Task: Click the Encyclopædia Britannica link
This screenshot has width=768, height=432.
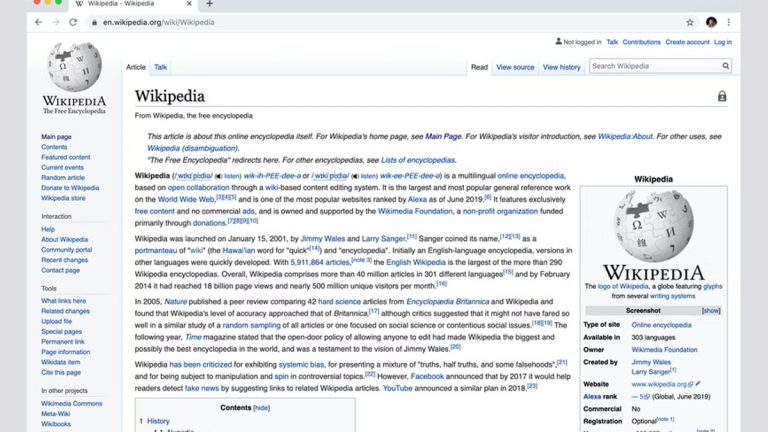Action: [x=448, y=302]
